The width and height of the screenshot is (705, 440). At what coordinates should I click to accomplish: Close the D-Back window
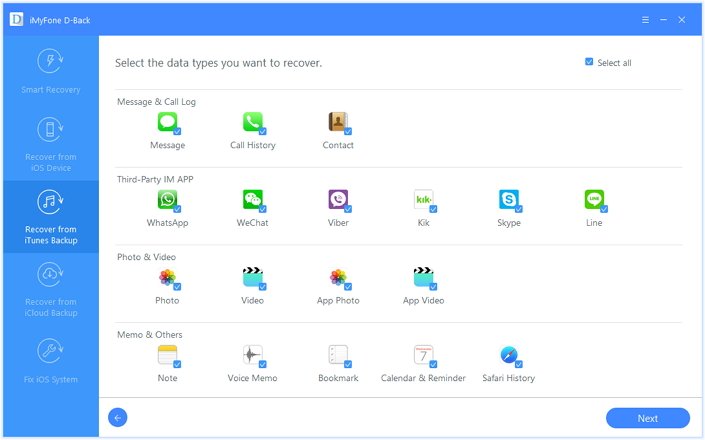click(682, 20)
